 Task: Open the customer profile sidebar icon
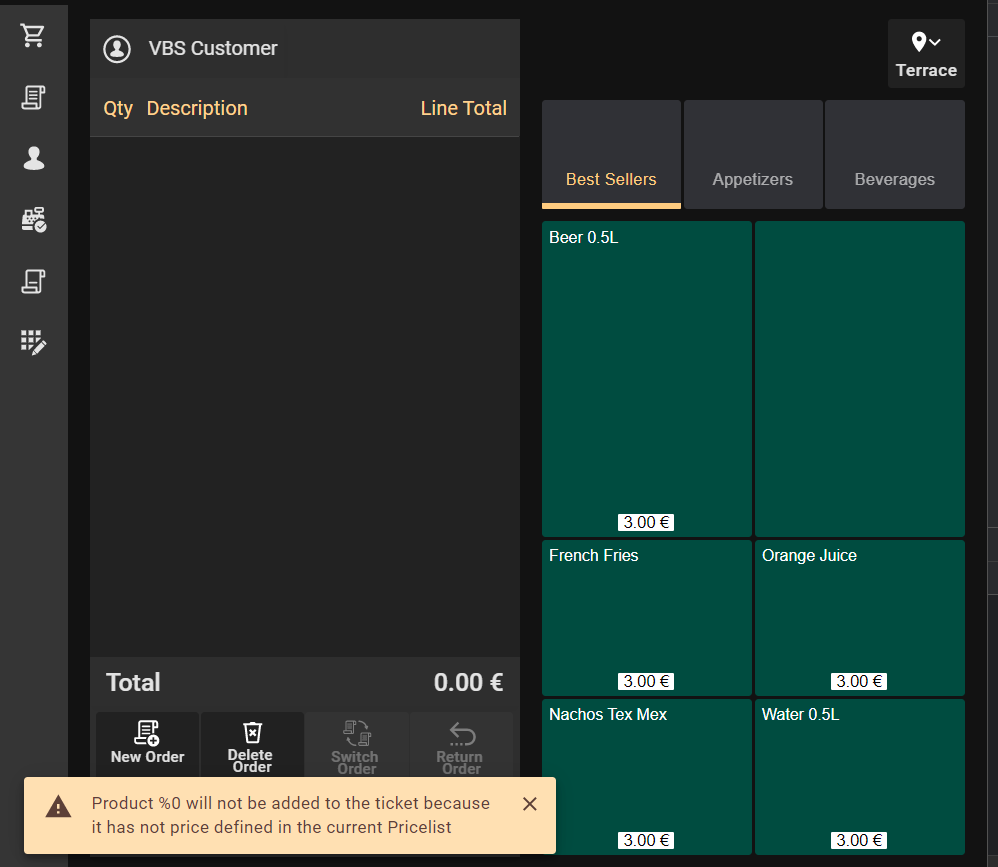coord(33,158)
